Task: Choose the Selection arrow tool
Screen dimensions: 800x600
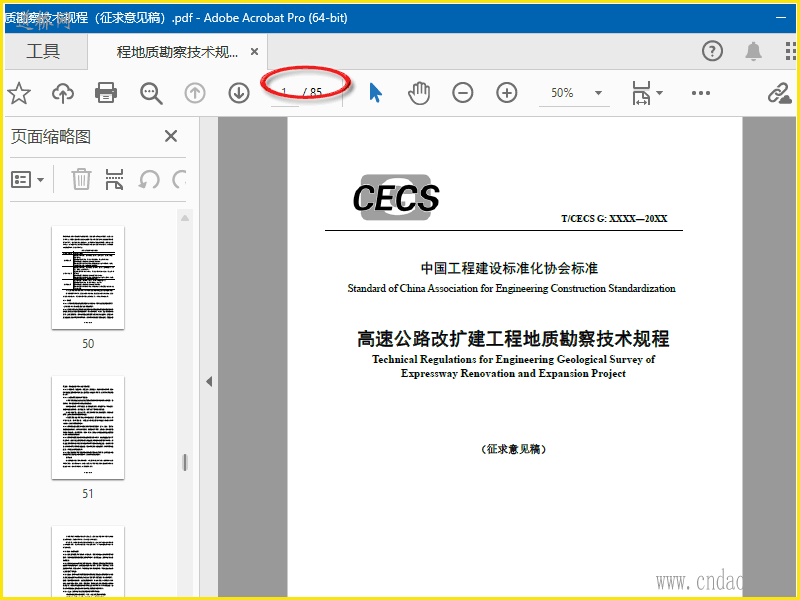Action: 376,93
